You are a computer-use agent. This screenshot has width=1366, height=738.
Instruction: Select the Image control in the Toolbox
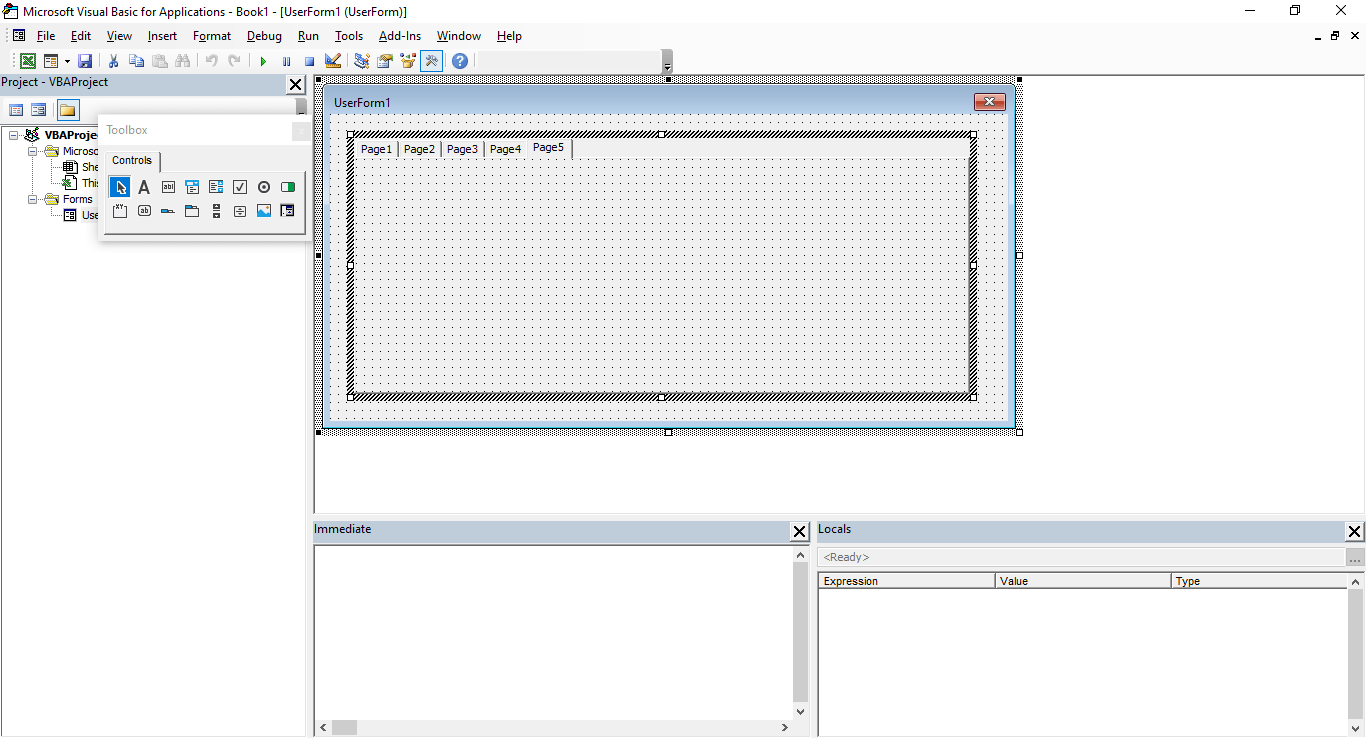(263, 211)
